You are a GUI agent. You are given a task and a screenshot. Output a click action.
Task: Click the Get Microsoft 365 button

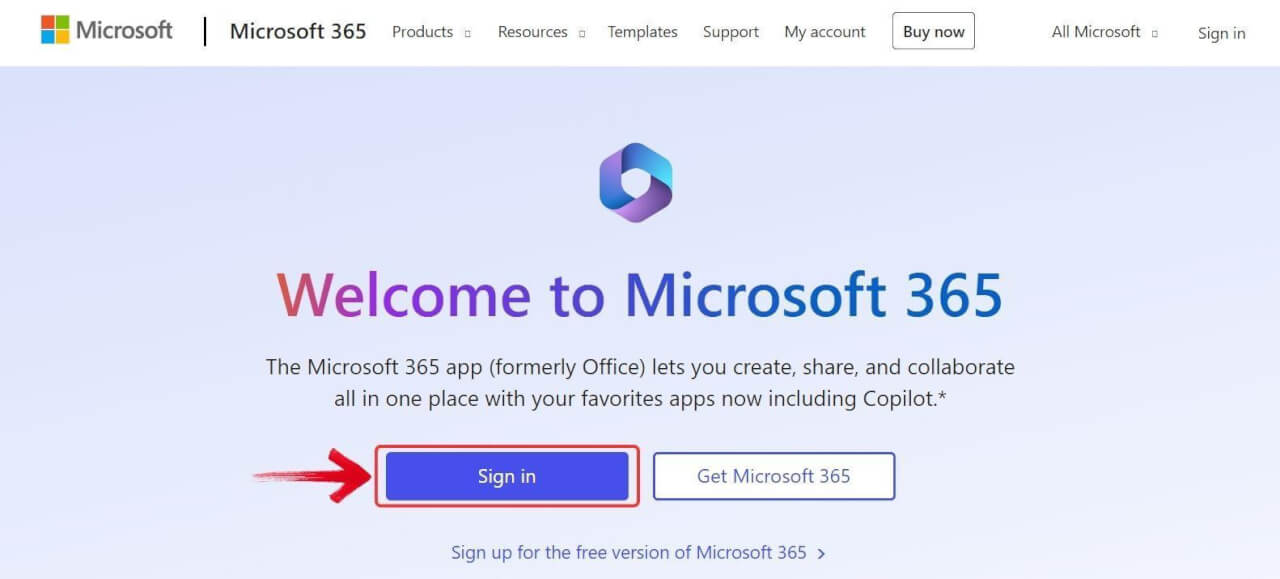[x=773, y=476]
